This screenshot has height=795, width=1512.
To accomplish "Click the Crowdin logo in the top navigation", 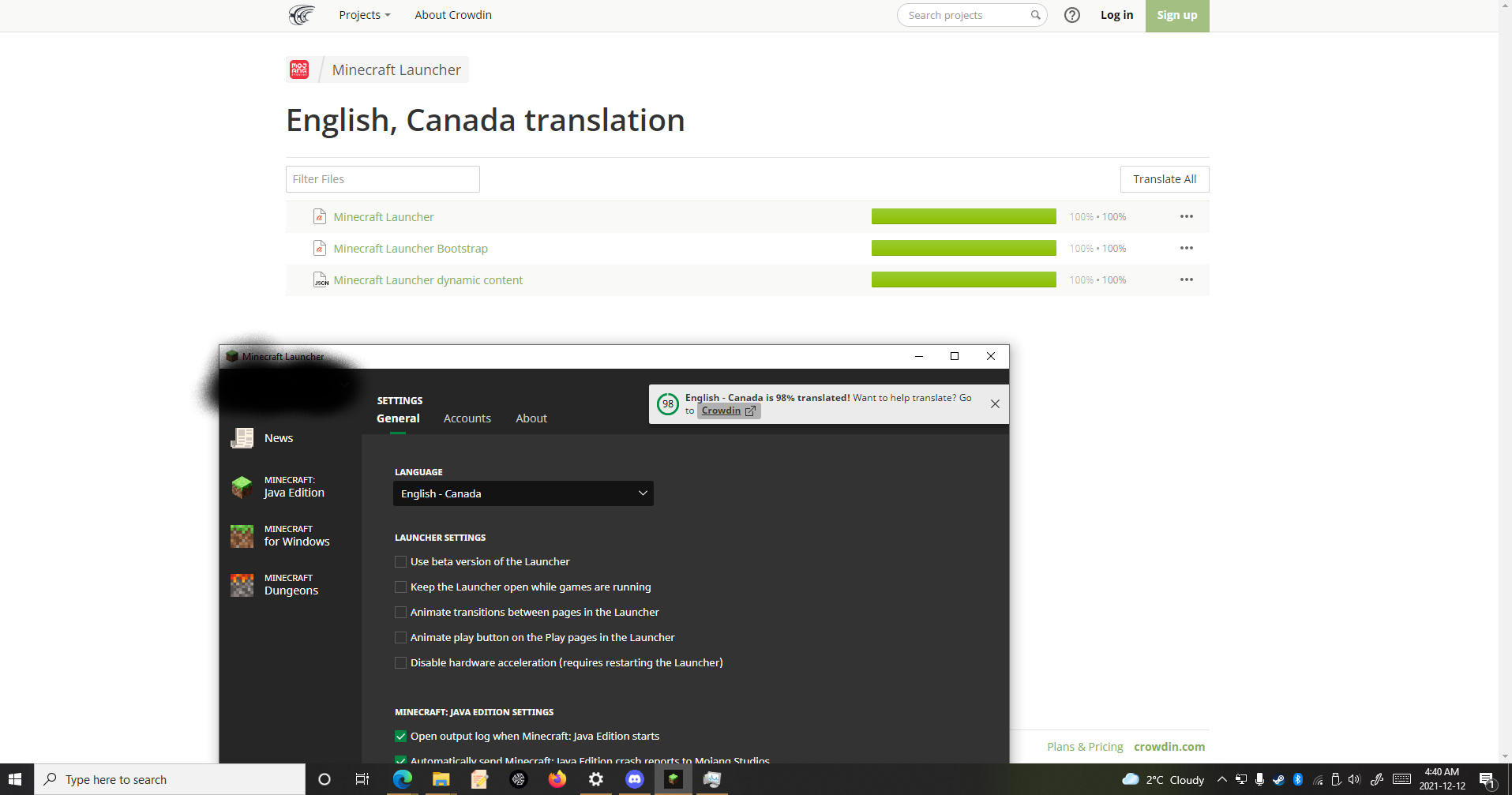I will tap(302, 15).
